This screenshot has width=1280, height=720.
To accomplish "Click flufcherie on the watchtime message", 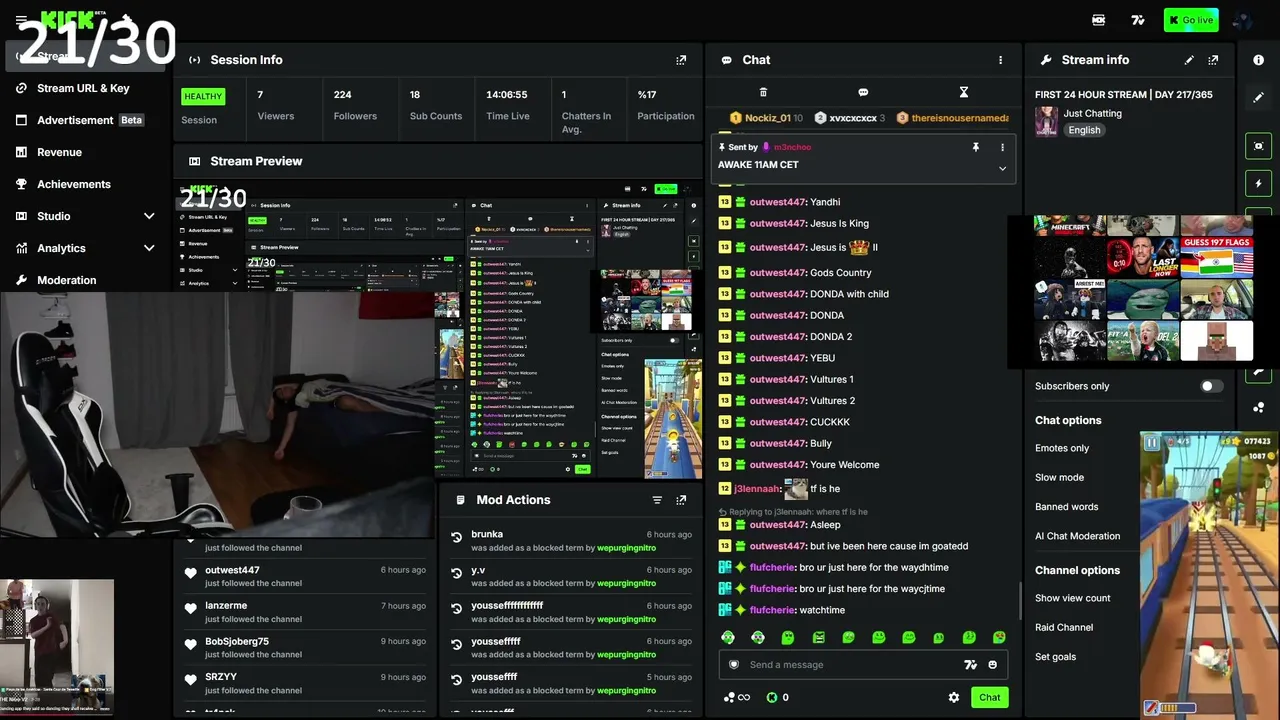I will pos(773,610).
